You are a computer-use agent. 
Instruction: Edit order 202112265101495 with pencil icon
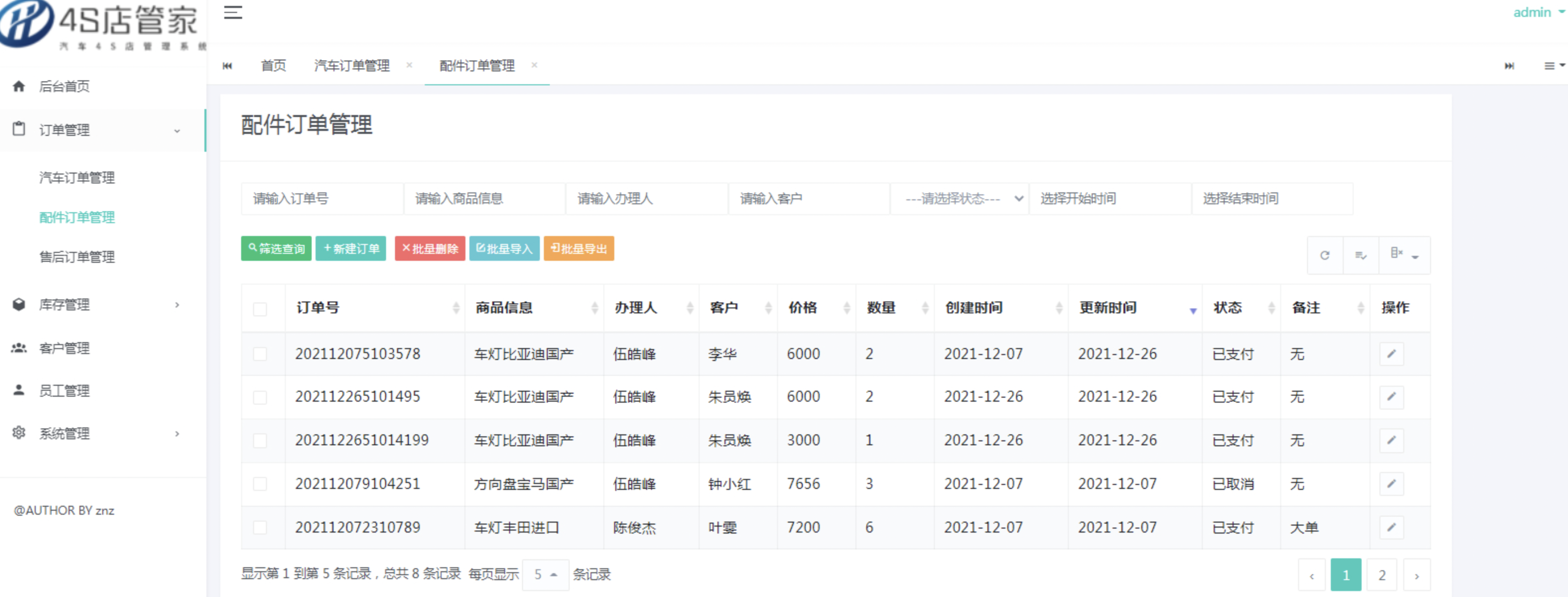click(1391, 397)
